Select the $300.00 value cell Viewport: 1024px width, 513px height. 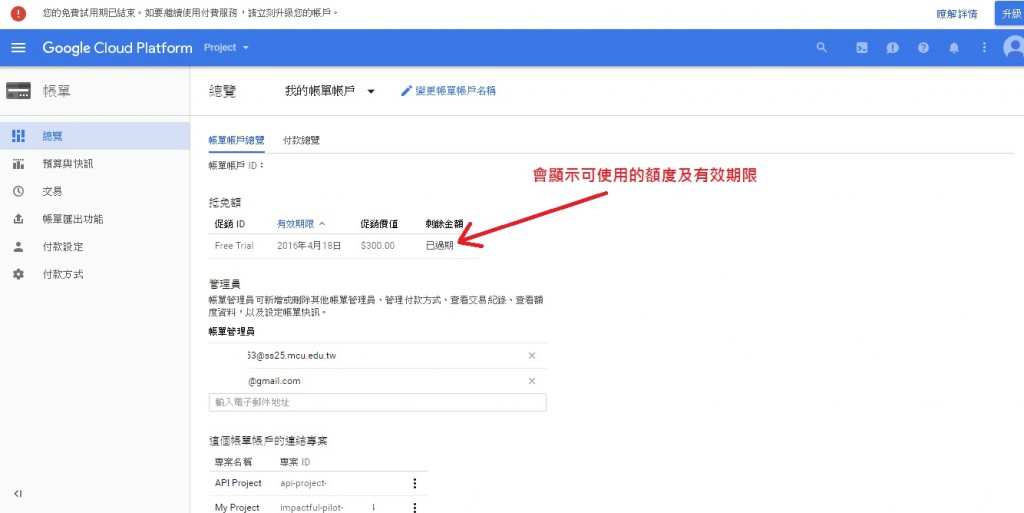pyautogui.click(x=377, y=246)
